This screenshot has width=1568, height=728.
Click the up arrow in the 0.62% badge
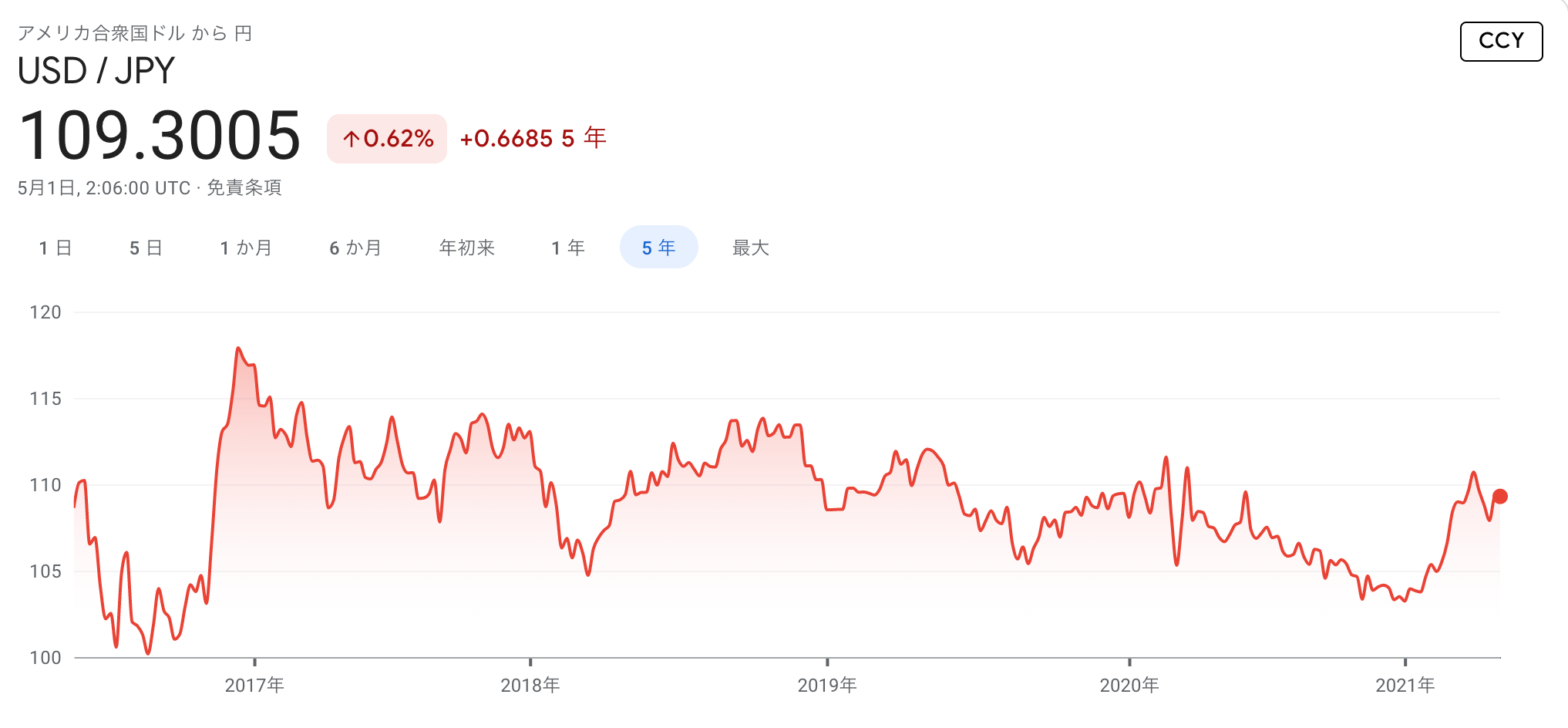(x=352, y=139)
